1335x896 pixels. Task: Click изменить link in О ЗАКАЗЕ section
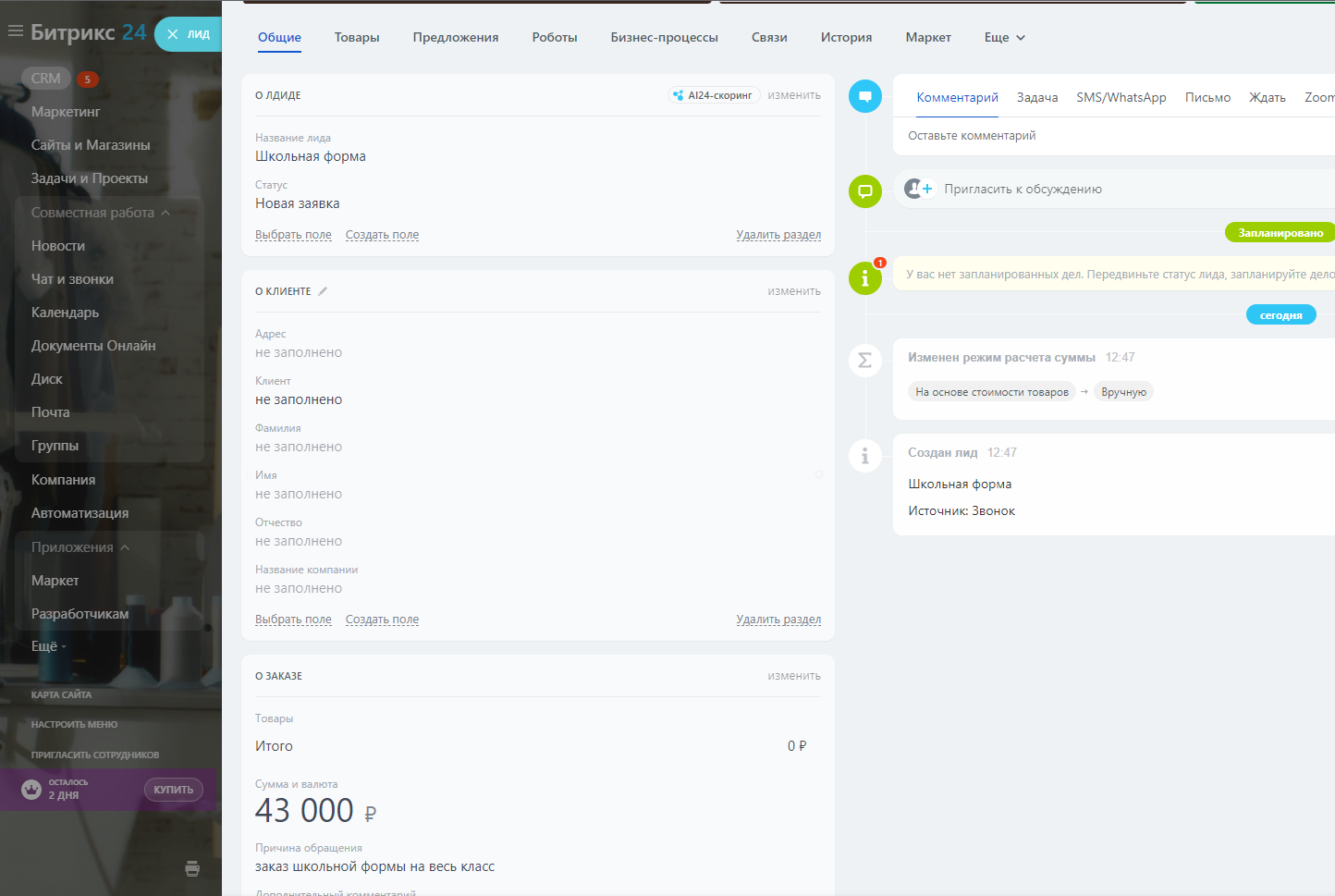pyautogui.click(x=793, y=676)
